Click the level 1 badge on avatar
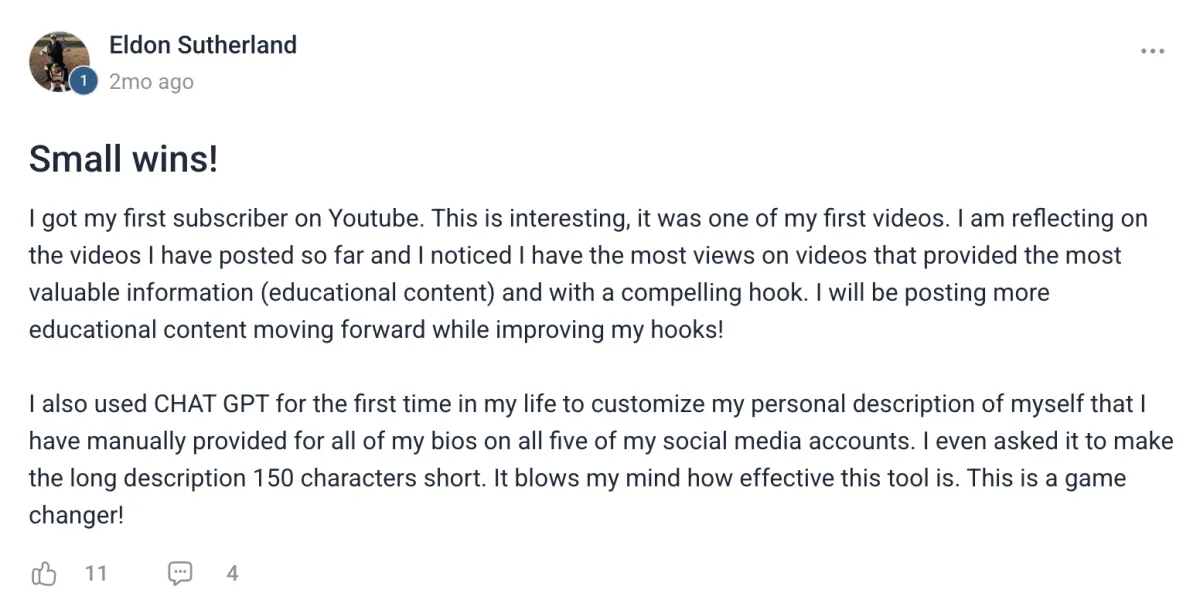This screenshot has height=600, width=1200. pos(83,83)
